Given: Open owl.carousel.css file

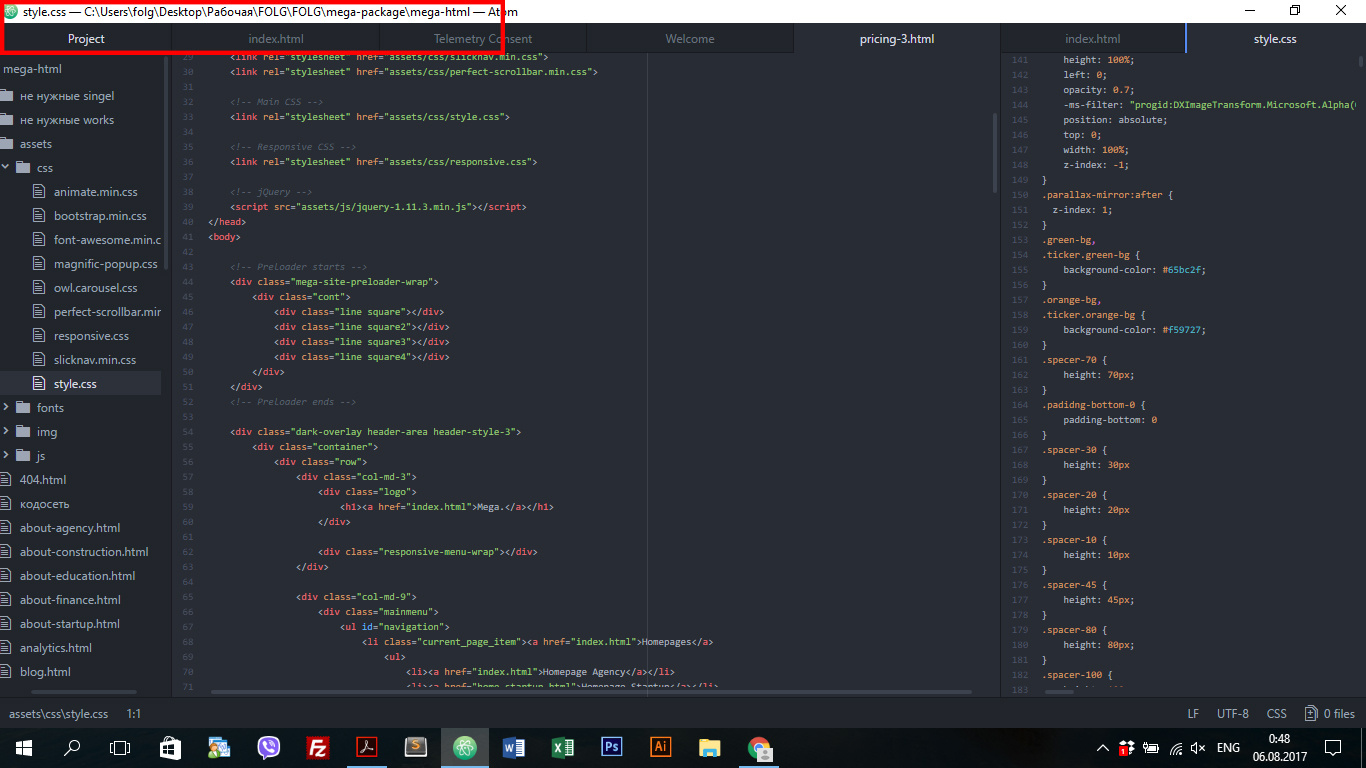Looking at the screenshot, I should (x=95, y=288).
